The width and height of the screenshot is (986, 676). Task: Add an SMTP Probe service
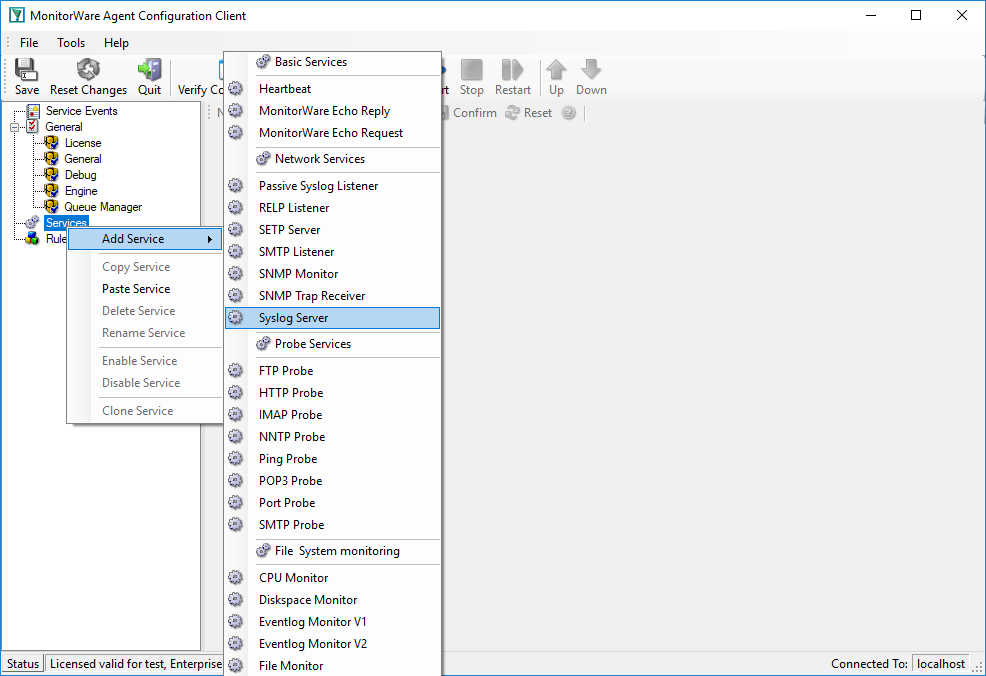[333, 524]
